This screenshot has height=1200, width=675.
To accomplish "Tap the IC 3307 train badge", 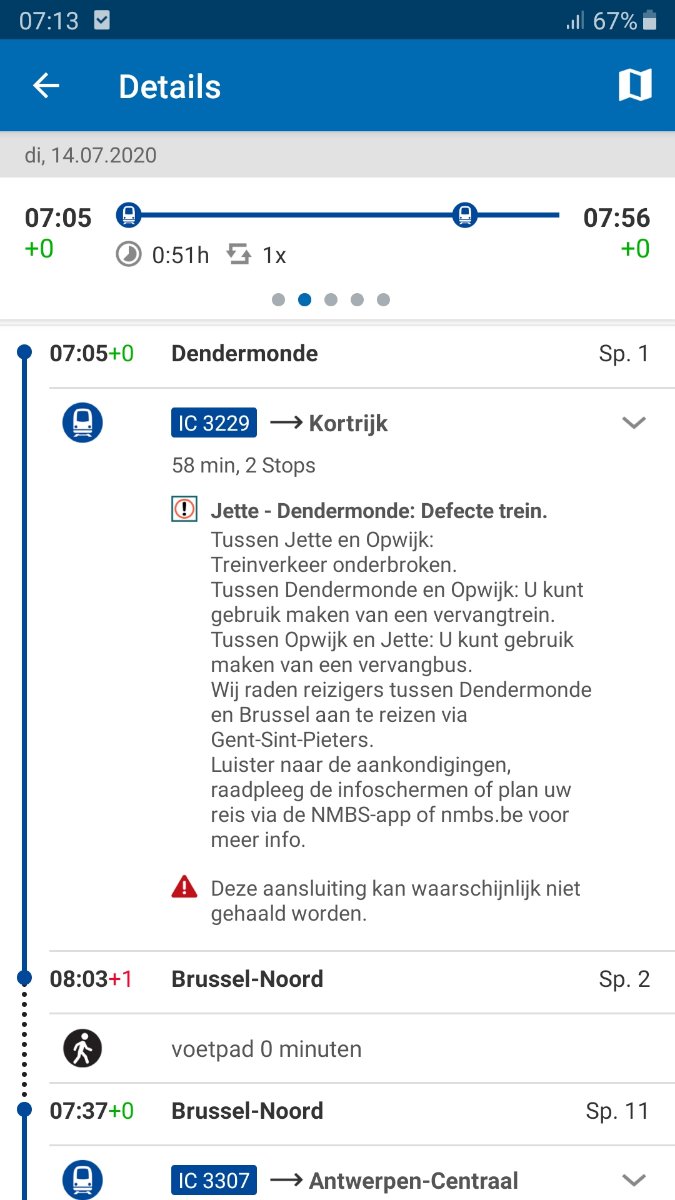I will [213, 1180].
